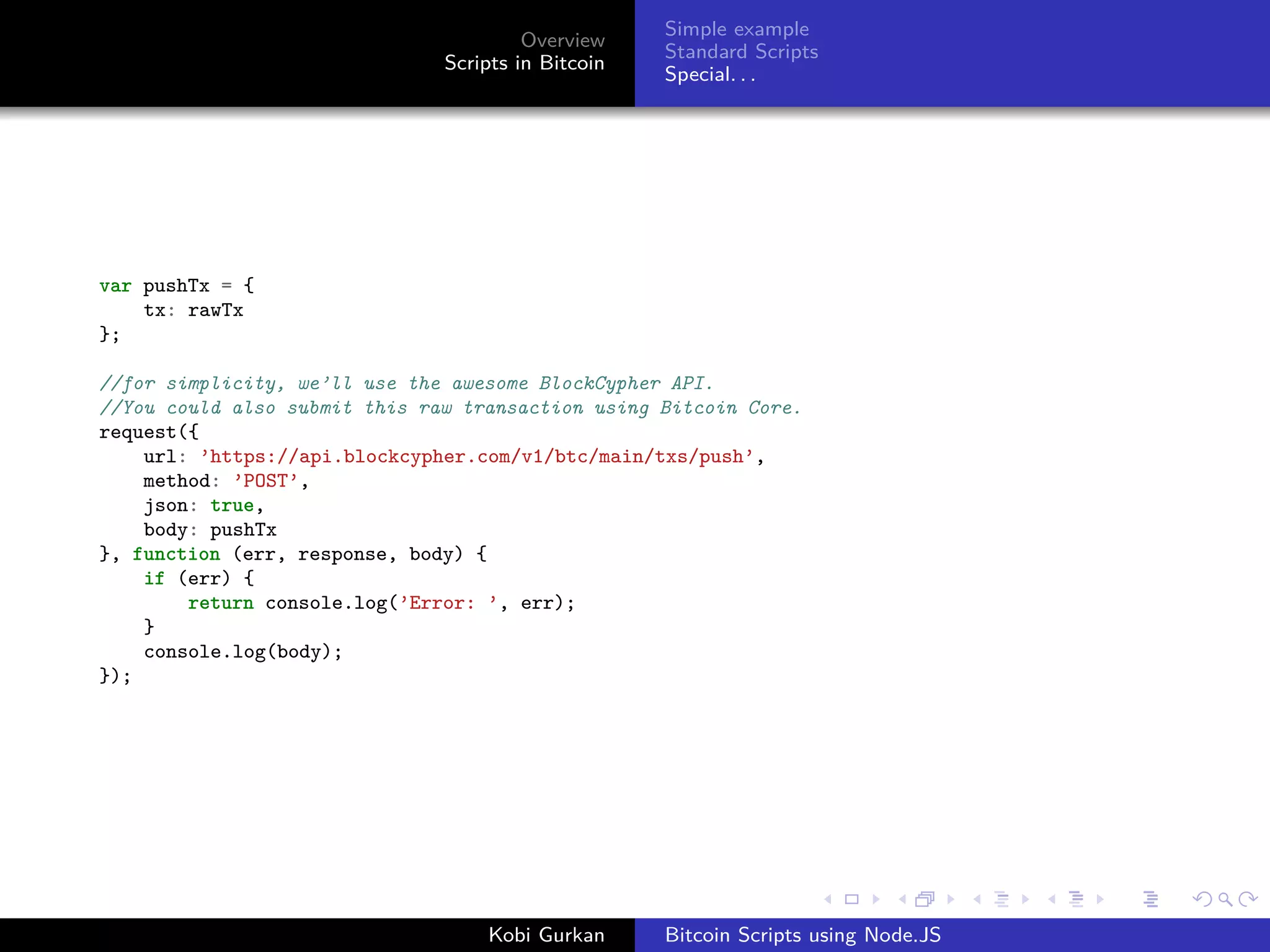Open the Scripts in Bitcoin section
This screenshot has width=1270, height=952.
pyautogui.click(x=525, y=63)
